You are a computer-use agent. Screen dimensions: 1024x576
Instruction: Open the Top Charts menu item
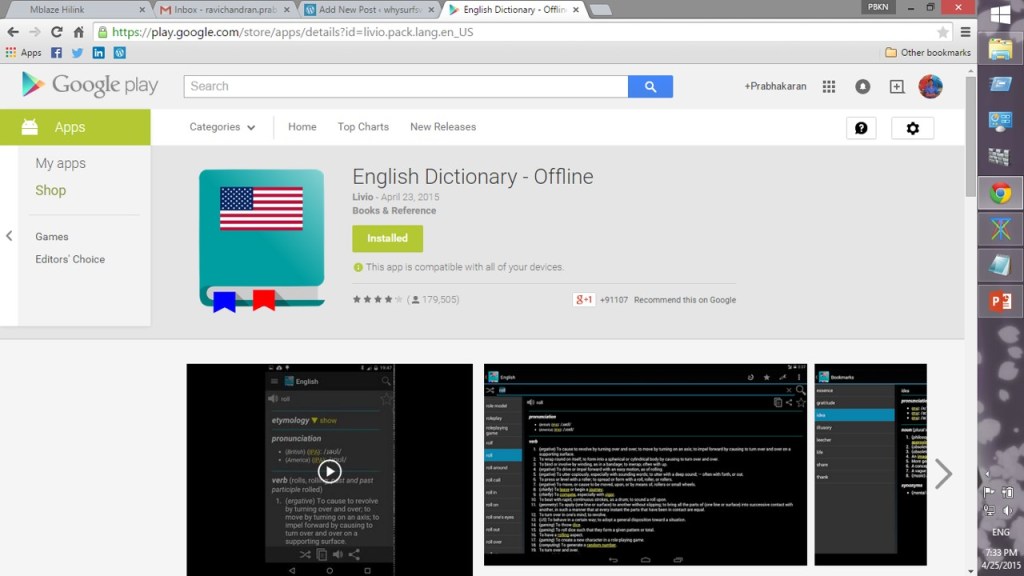point(363,127)
